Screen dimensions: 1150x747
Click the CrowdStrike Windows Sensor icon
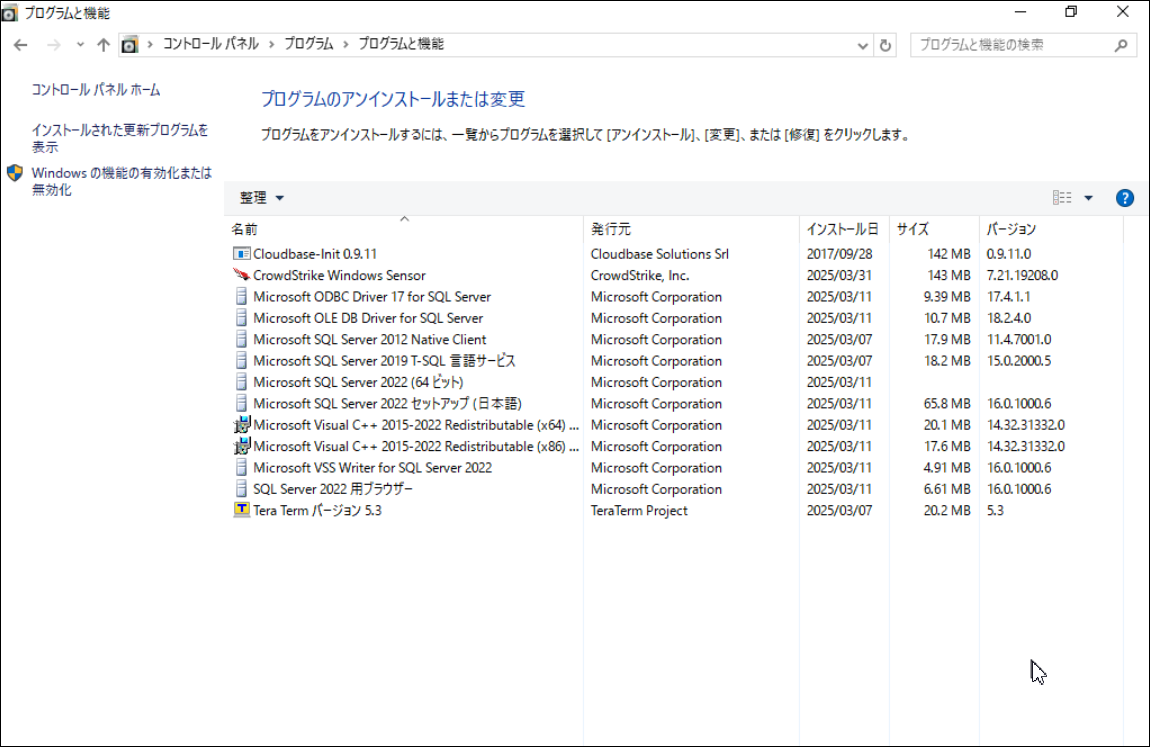[241, 275]
